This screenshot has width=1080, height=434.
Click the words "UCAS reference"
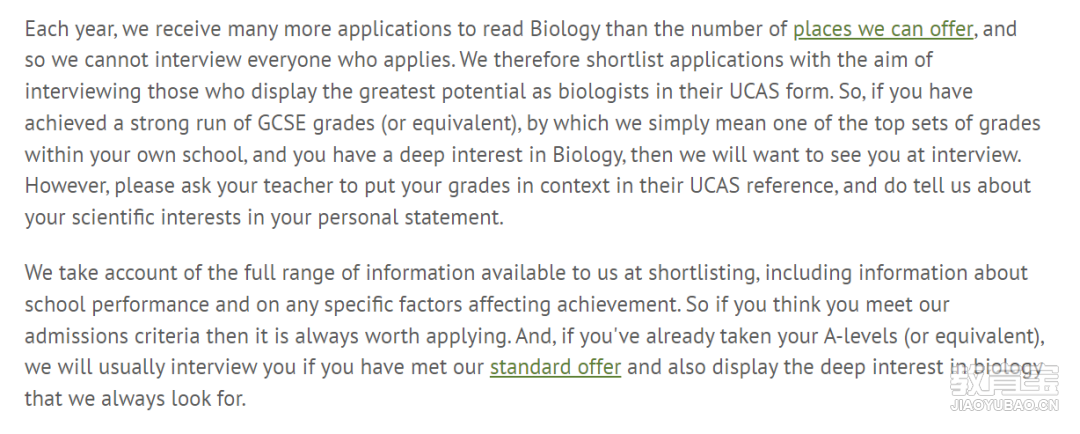tap(760, 186)
